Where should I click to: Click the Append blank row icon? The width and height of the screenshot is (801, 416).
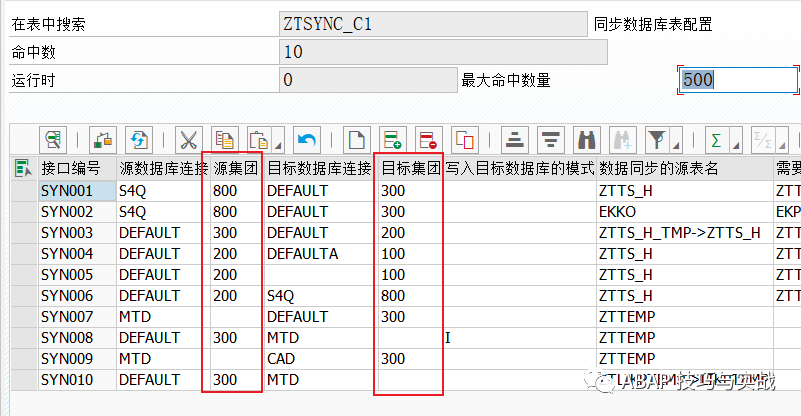[357, 140]
